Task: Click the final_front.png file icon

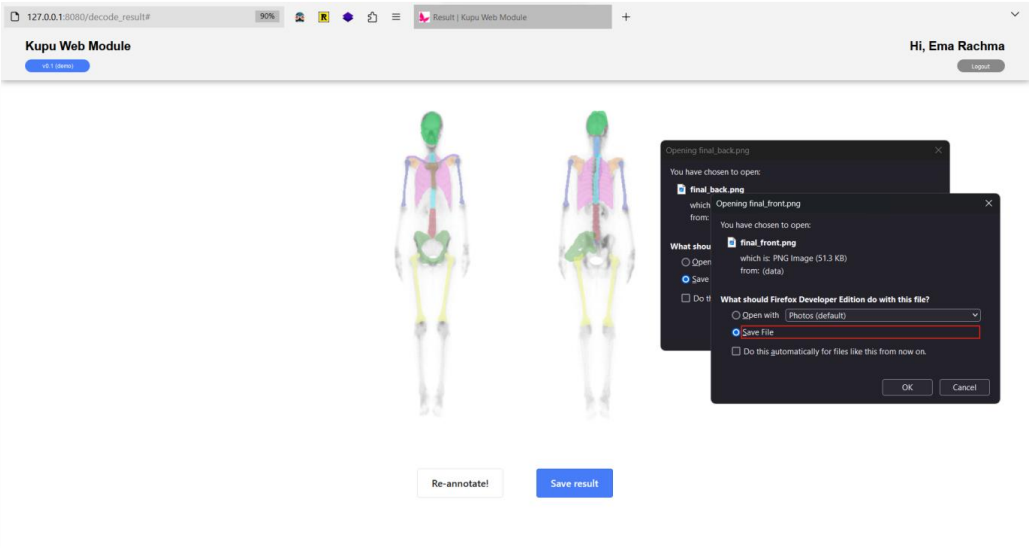Action: [x=731, y=242]
